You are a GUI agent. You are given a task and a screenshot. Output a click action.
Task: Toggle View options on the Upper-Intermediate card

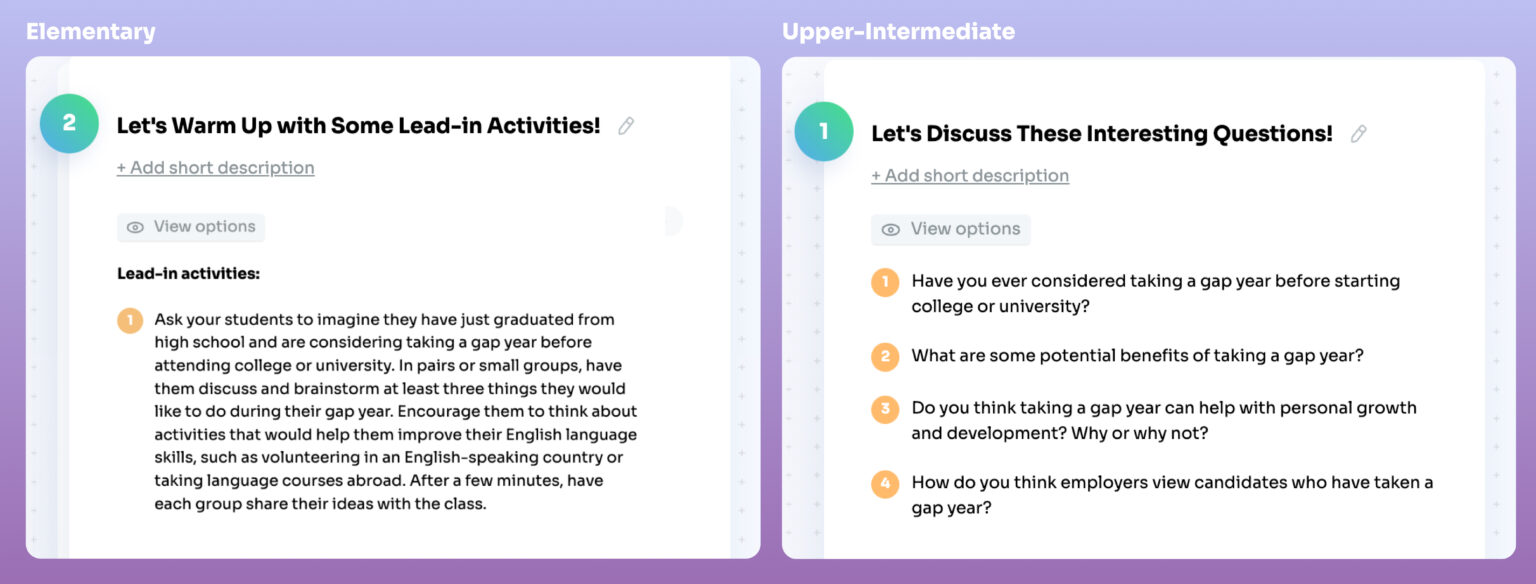(951, 229)
